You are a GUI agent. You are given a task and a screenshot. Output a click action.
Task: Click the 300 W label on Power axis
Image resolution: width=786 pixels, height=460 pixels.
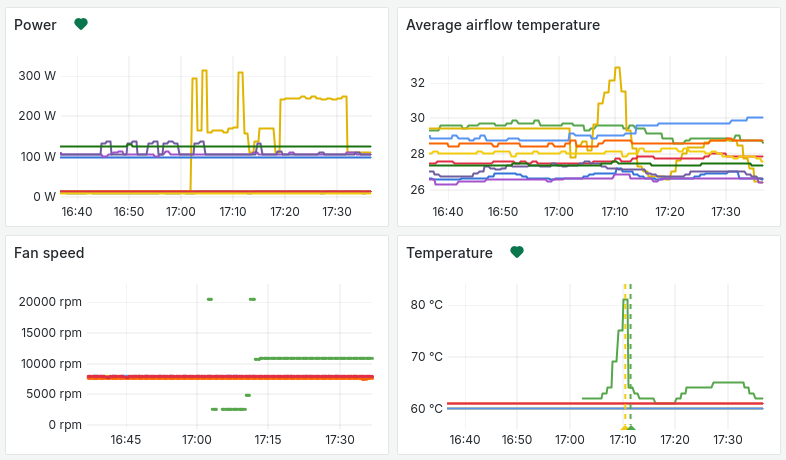(37, 76)
